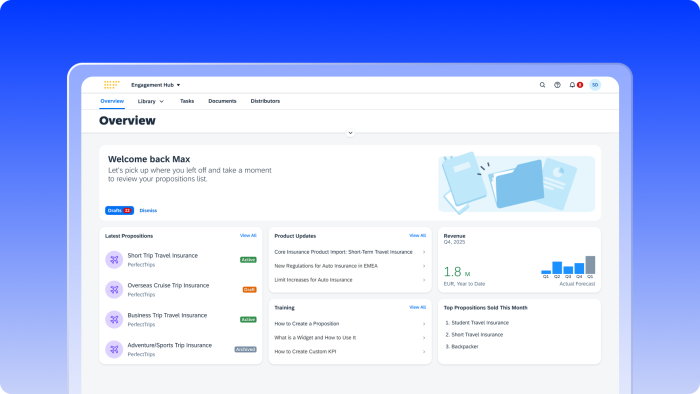Switch to the Documents tab
This screenshot has height=394, width=700.
(222, 101)
